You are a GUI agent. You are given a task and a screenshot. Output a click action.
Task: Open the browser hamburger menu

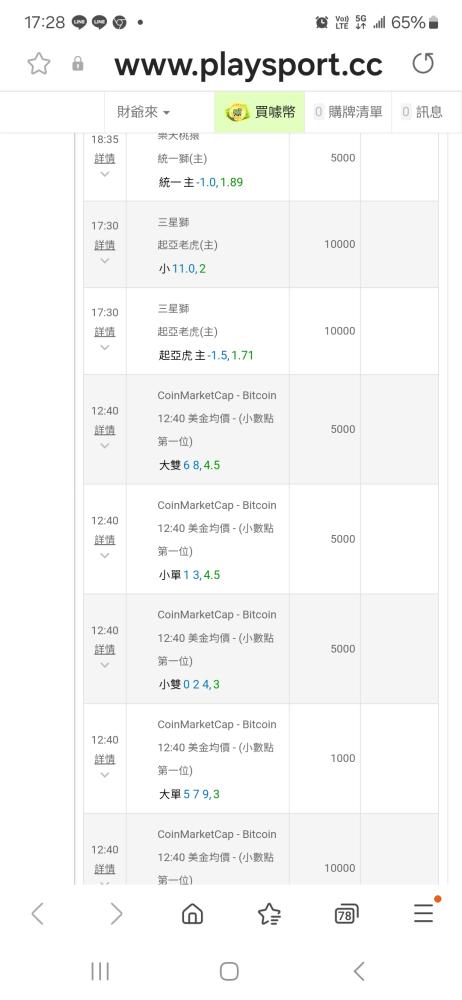(x=424, y=913)
